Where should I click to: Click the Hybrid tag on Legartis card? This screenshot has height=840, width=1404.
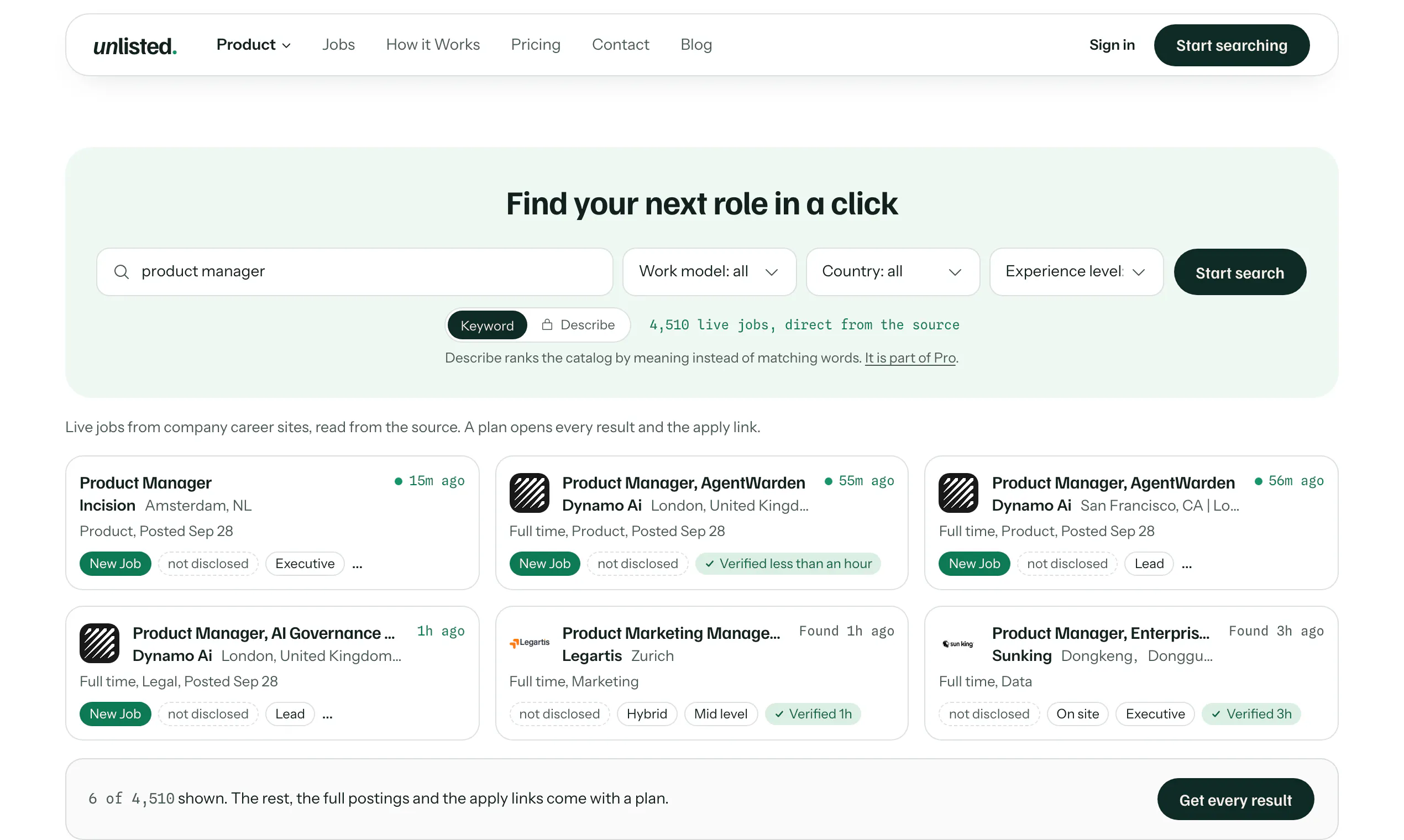tap(647, 714)
